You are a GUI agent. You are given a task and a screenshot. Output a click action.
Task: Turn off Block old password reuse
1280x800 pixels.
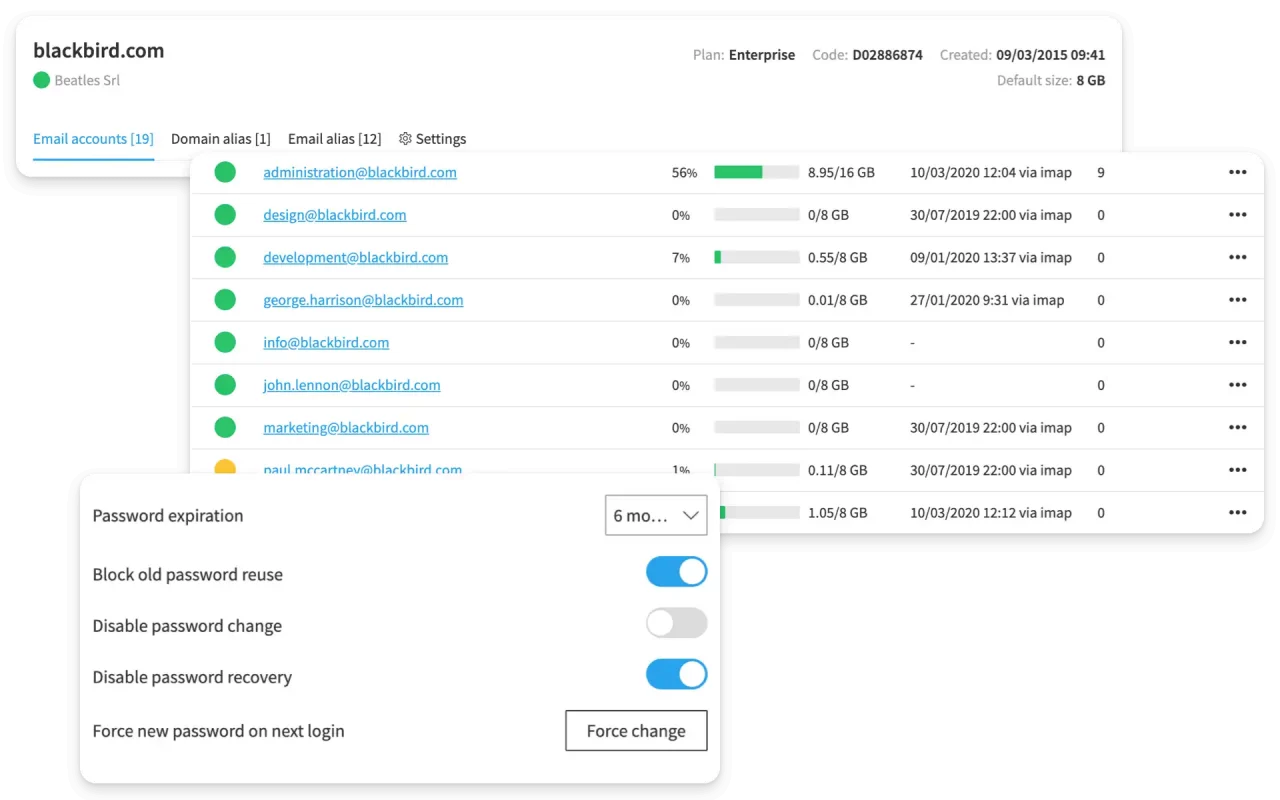point(676,571)
